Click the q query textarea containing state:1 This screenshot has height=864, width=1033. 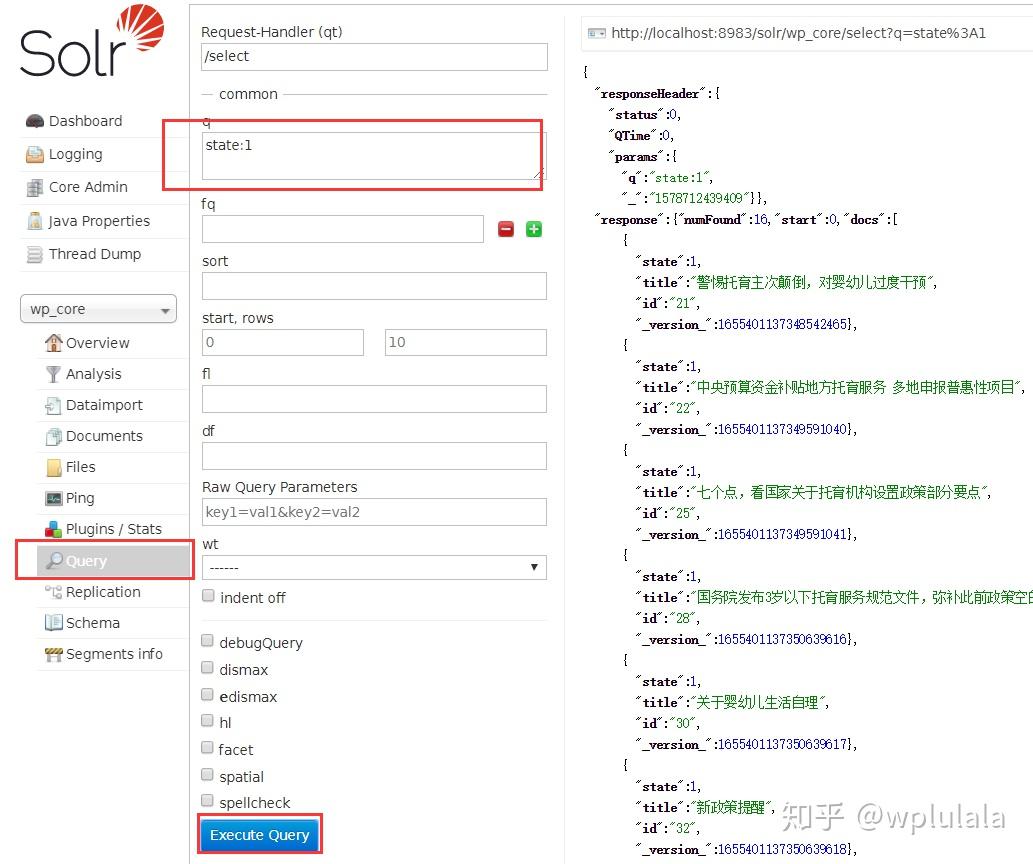pyautogui.click(x=374, y=156)
